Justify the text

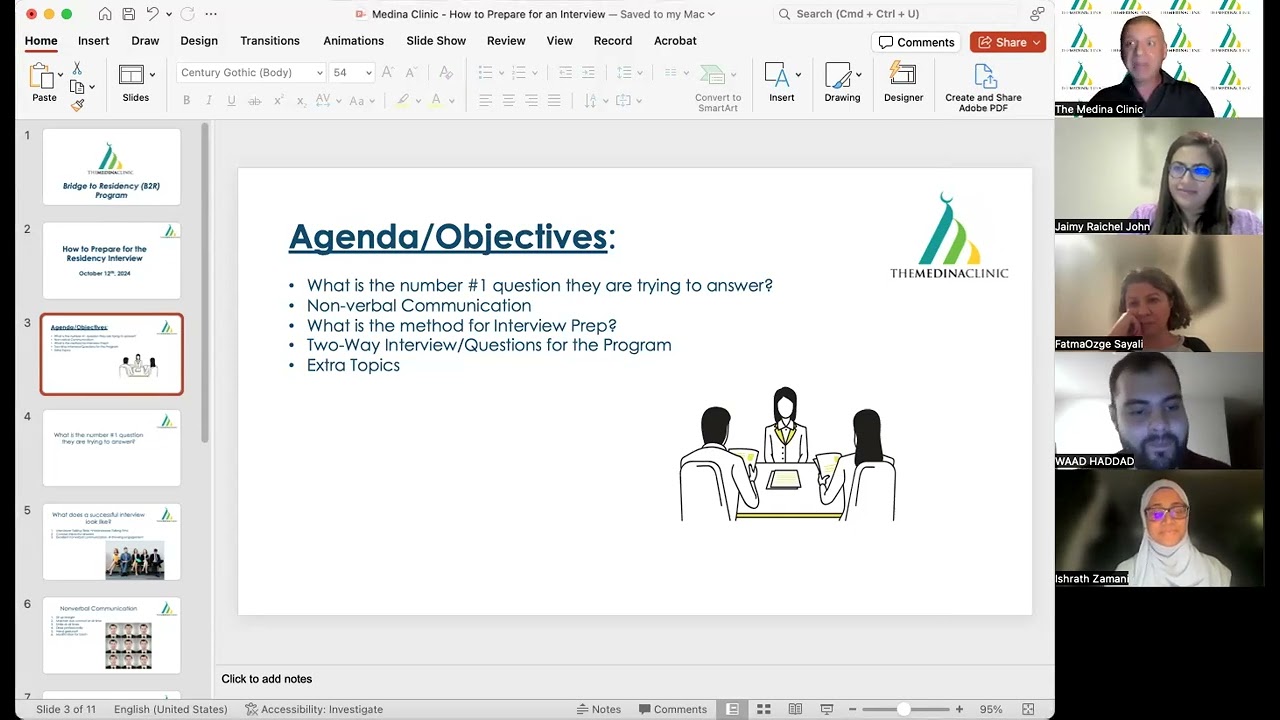(x=554, y=101)
